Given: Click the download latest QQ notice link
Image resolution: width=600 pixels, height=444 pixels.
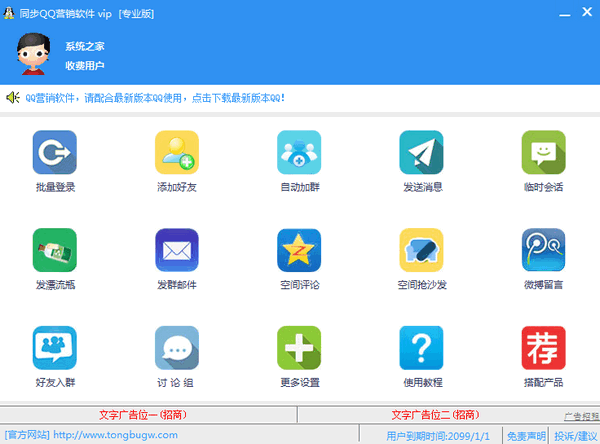Looking at the screenshot, I should (155, 98).
